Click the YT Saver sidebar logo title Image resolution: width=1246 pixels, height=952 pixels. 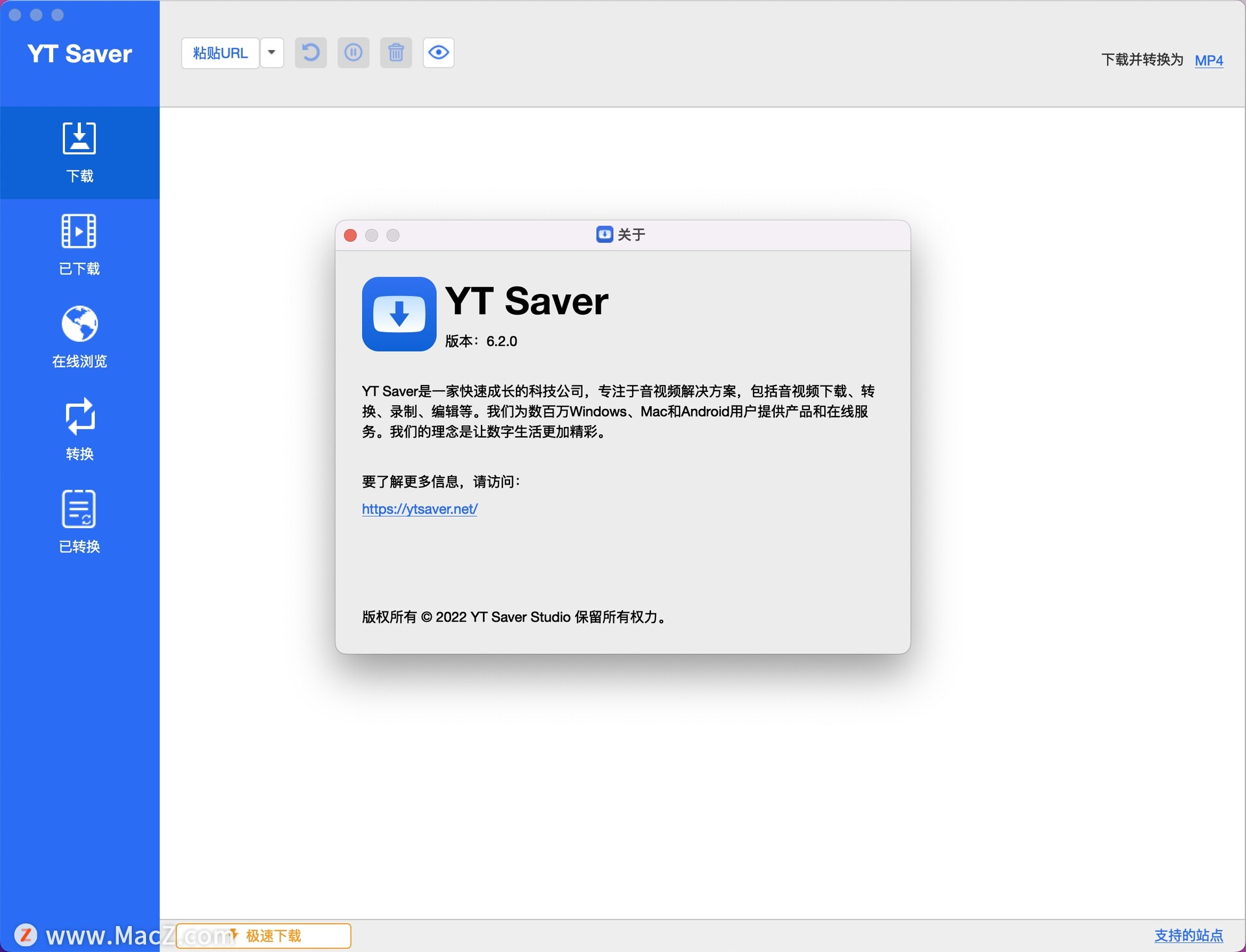click(80, 54)
